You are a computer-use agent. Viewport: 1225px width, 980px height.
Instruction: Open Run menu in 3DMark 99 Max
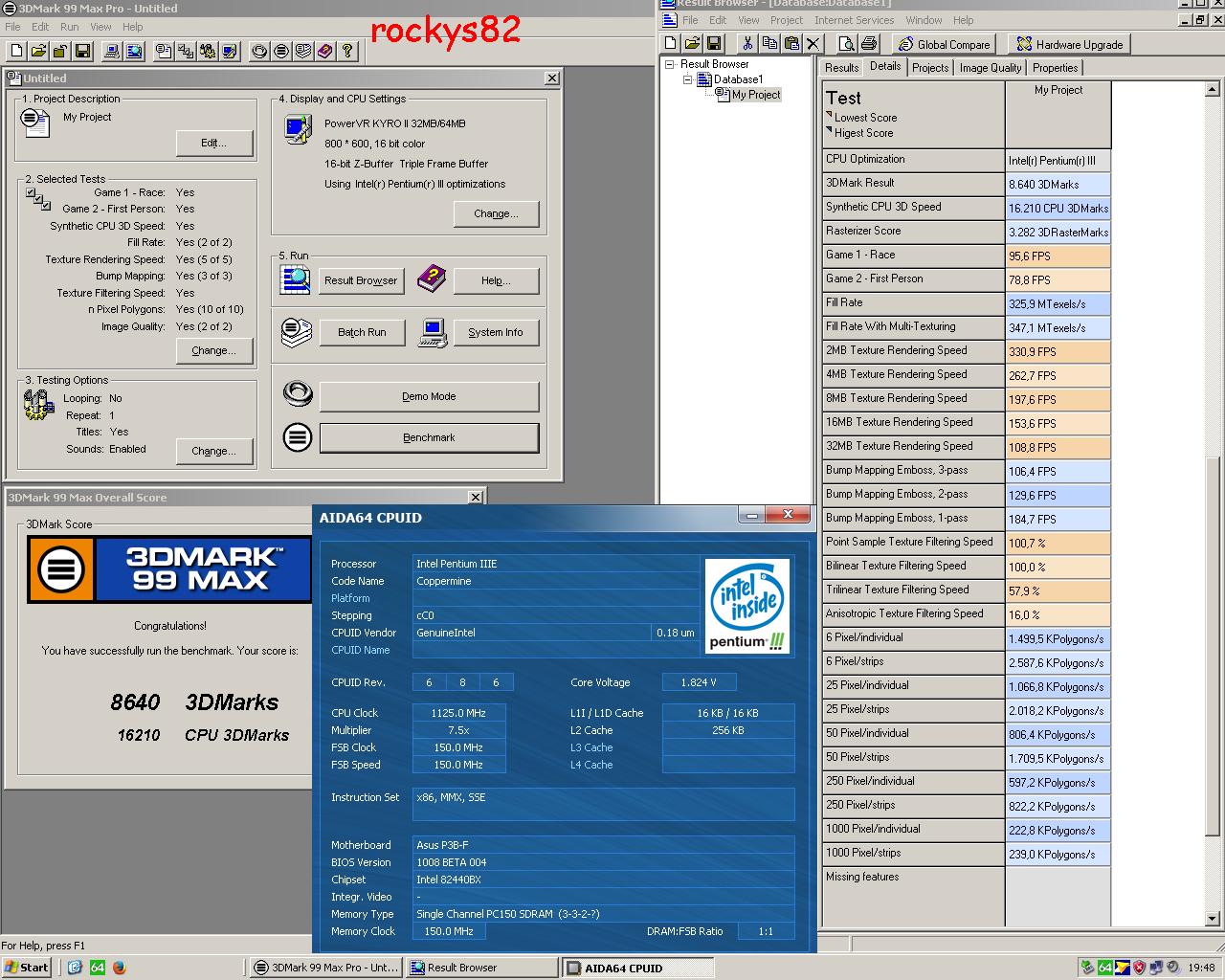[x=69, y=27]
